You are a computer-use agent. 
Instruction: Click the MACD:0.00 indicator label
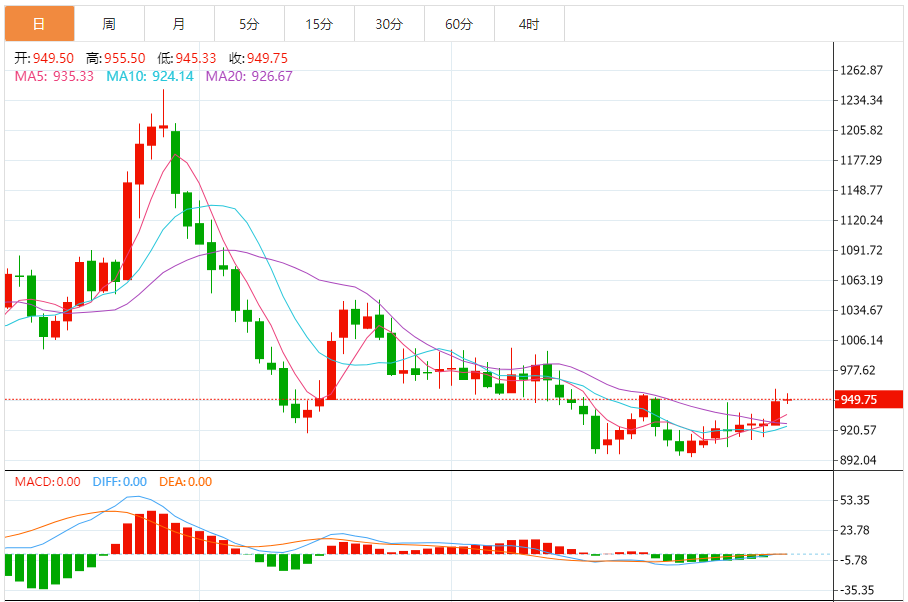coord(47,482)
